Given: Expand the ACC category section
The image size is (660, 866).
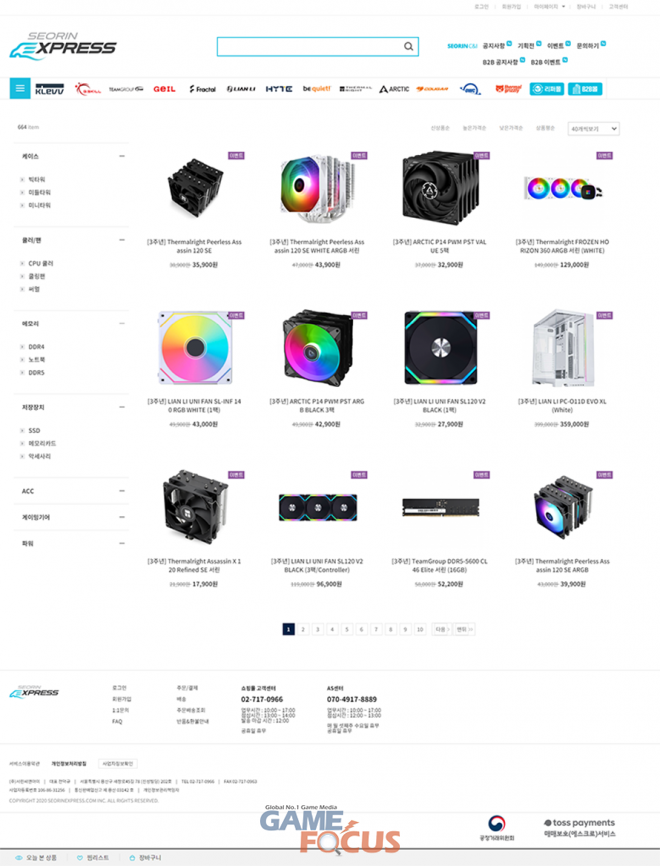Looking at the screenshot, I should [122, 491].
